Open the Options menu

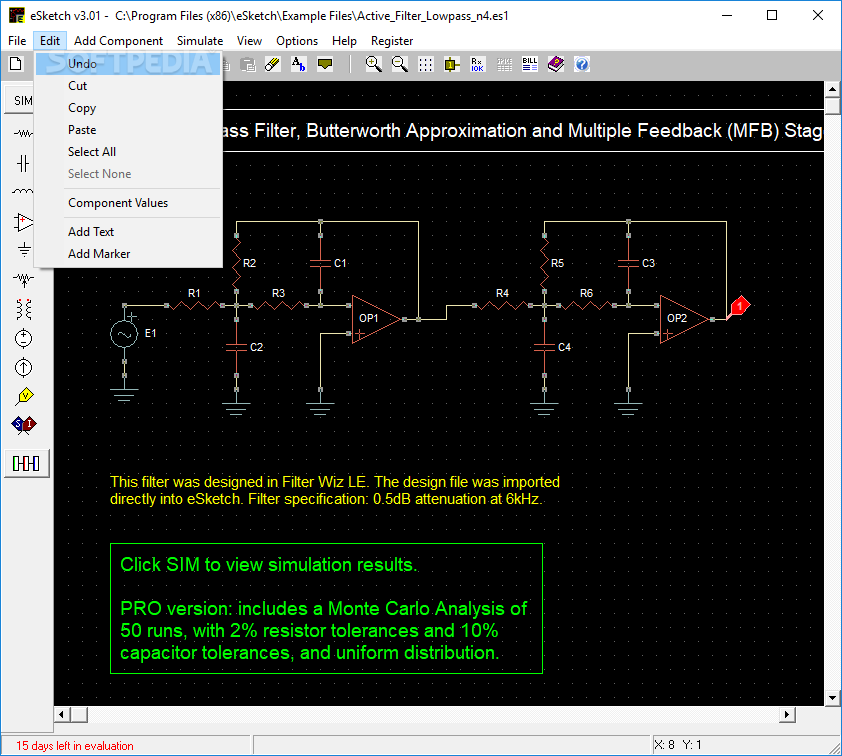click(297, 41)
